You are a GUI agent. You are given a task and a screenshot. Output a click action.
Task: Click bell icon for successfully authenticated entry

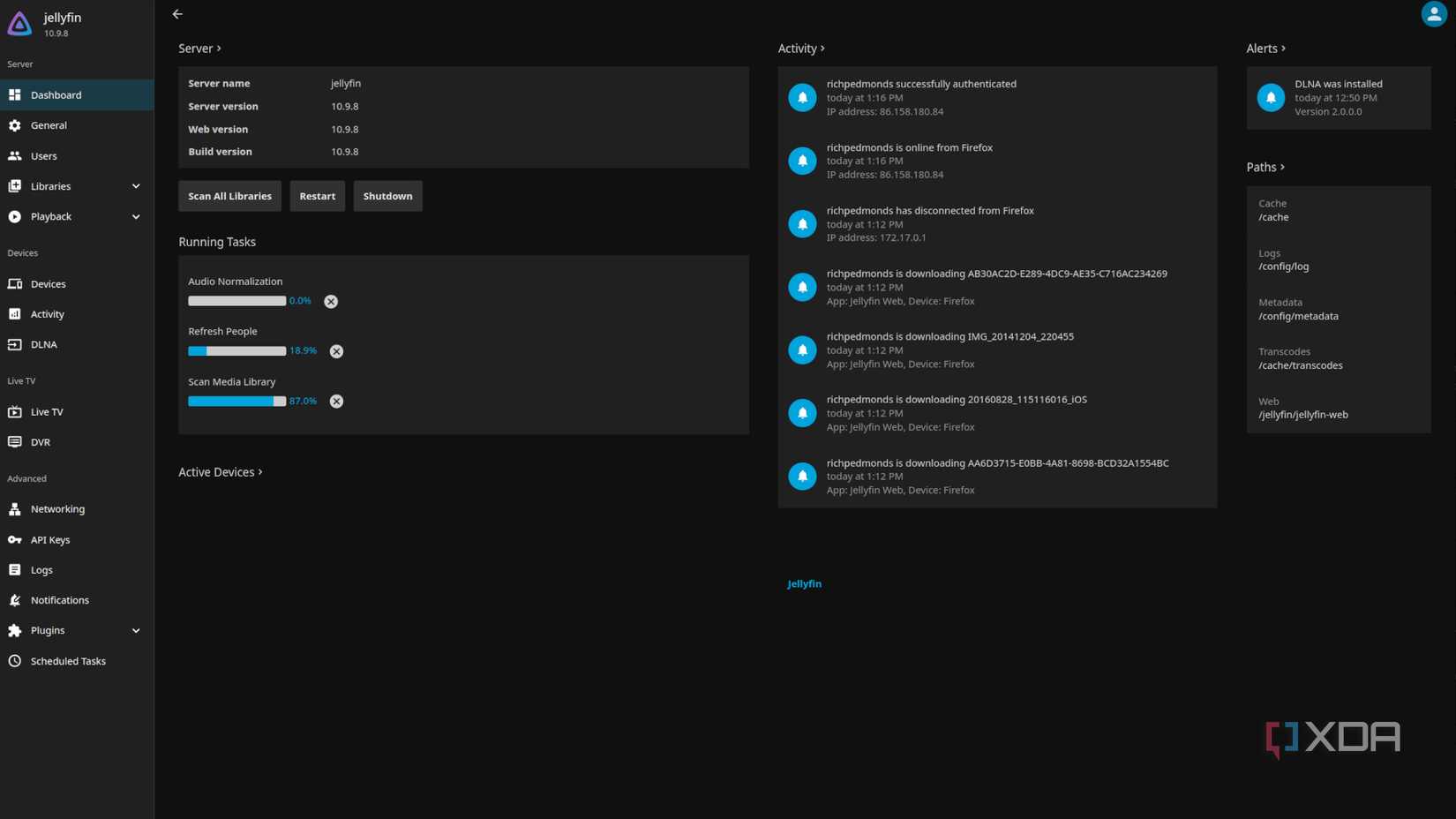(x=802, y=97)
